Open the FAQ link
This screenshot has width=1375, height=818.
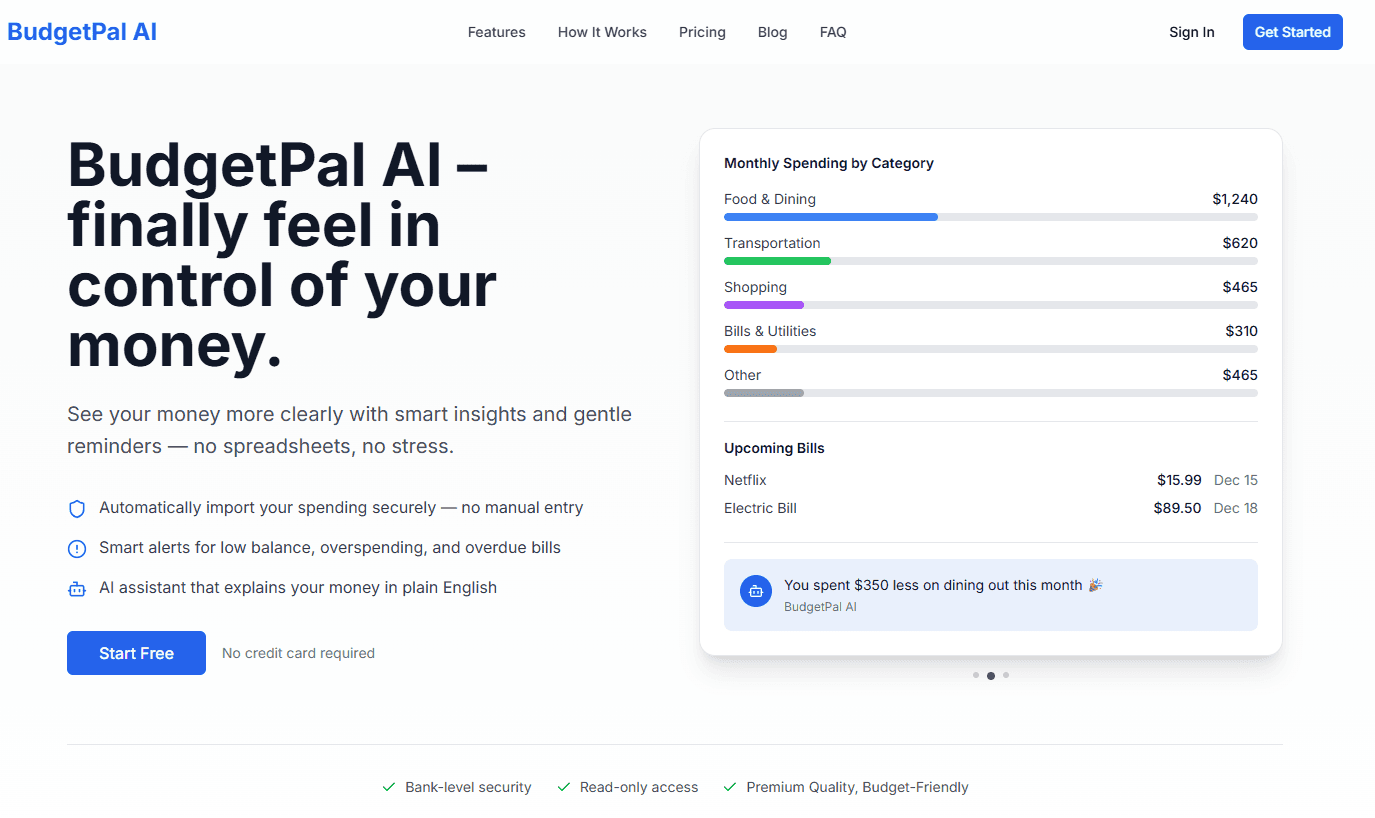pos(833,32)
